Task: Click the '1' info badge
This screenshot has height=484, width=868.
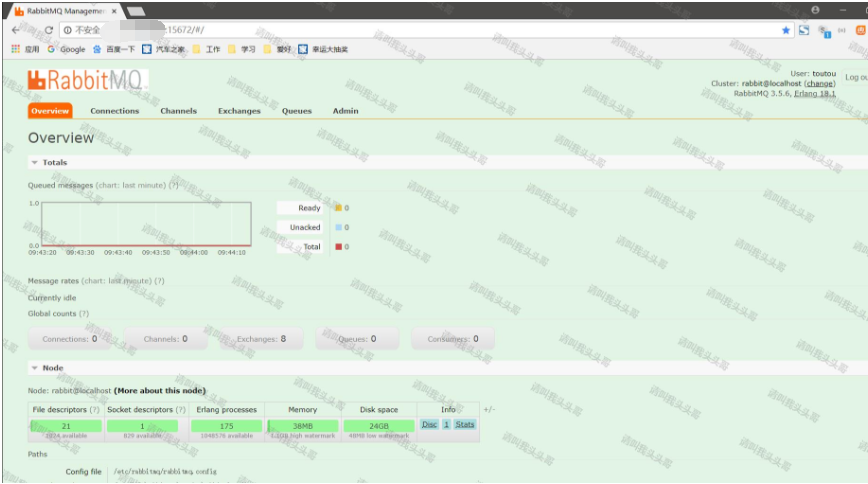Action: tap(446, 424)
